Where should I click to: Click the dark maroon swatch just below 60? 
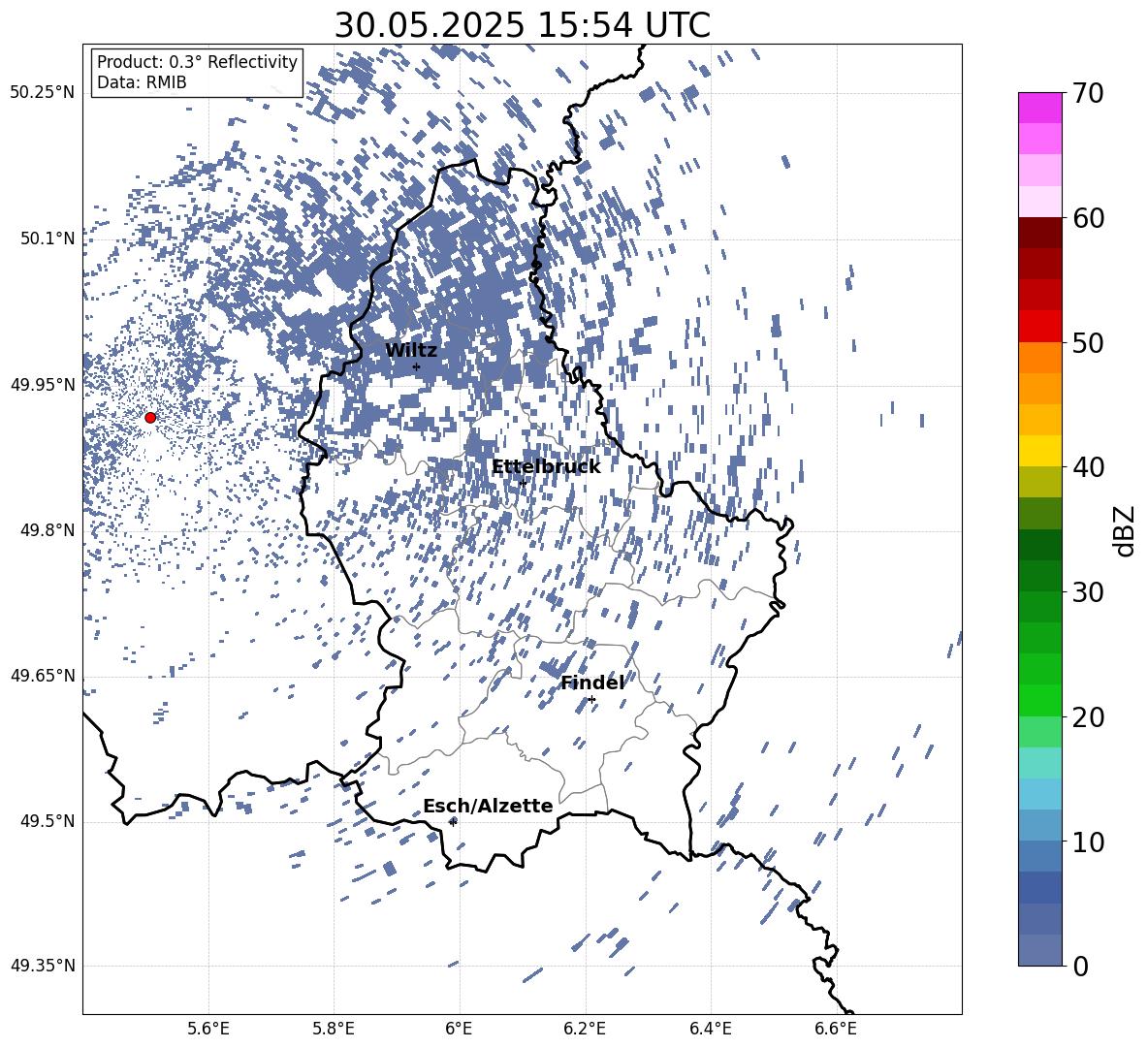click(1040, 234)
